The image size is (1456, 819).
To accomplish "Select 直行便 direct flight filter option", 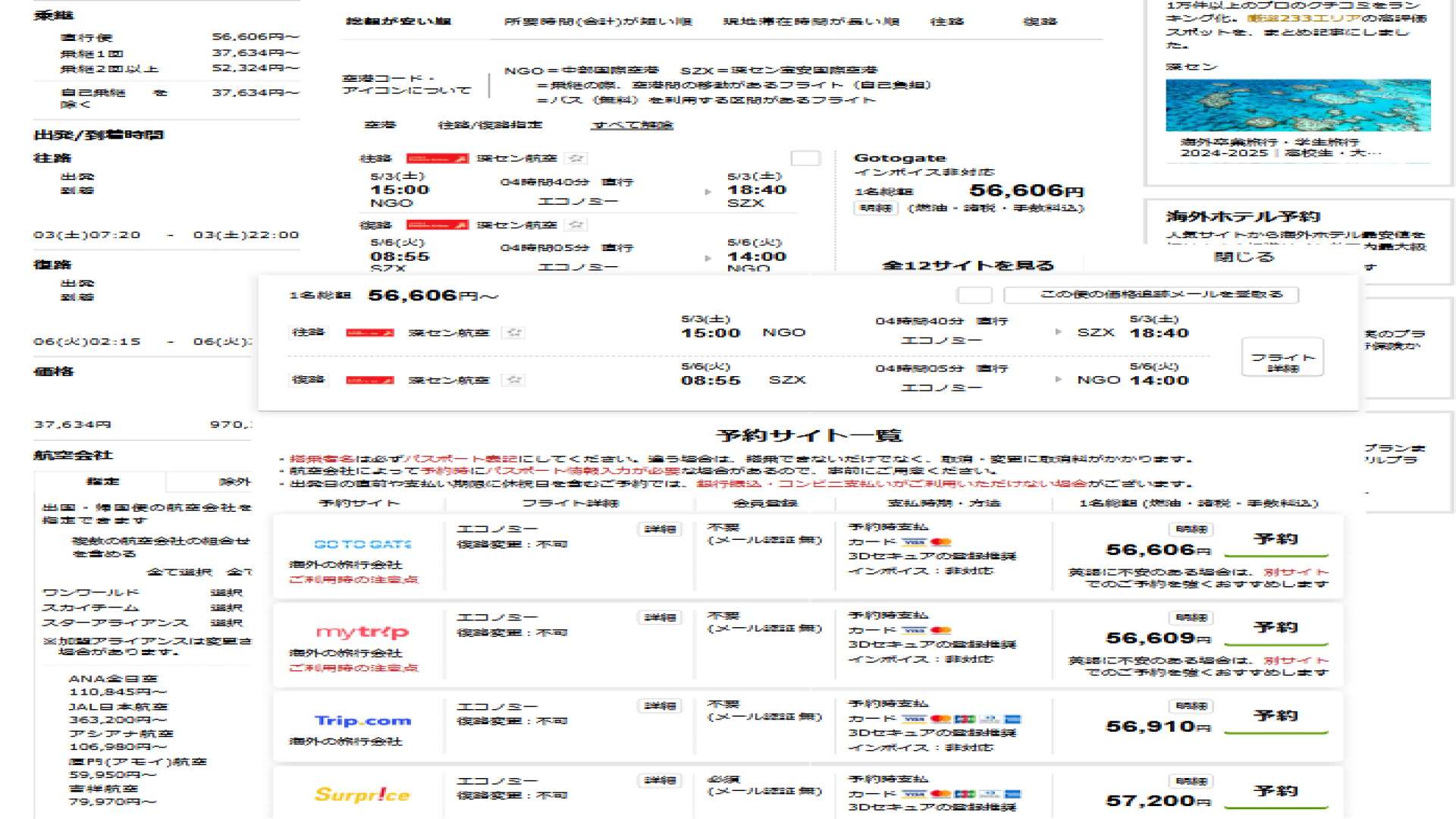I will click(86, 37).
